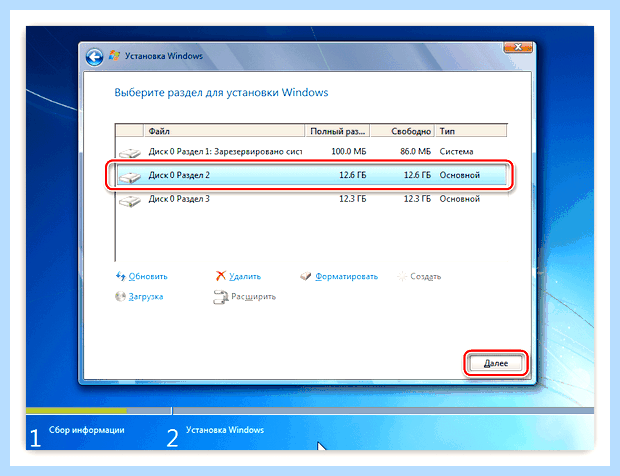The image size is (620, 476).
Task: Select the Диск 0 Раздел 3 row
Action: 311,199
